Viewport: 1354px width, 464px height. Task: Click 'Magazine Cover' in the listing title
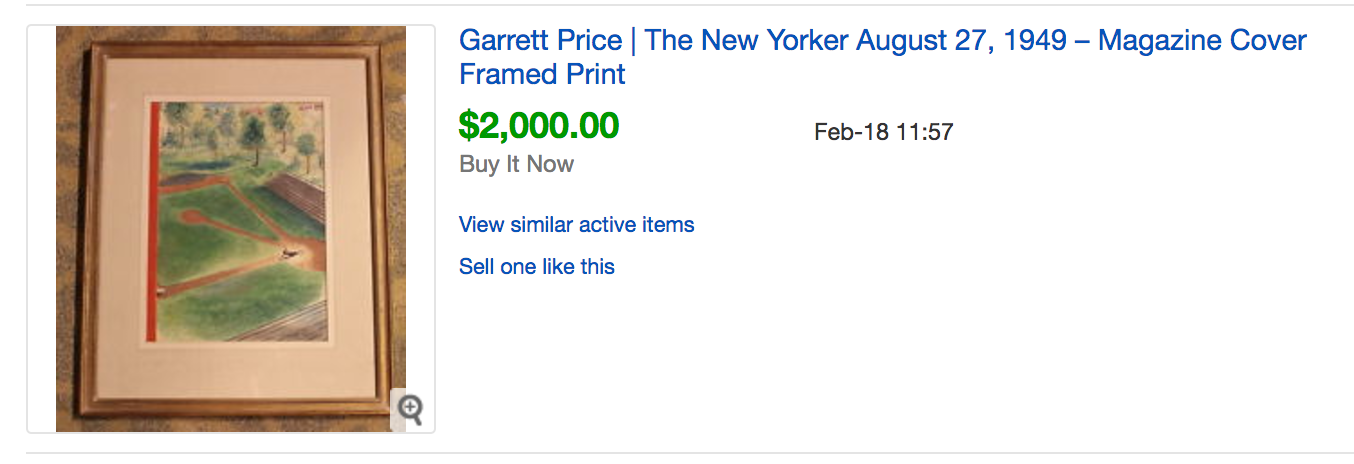click(1202, 42)
